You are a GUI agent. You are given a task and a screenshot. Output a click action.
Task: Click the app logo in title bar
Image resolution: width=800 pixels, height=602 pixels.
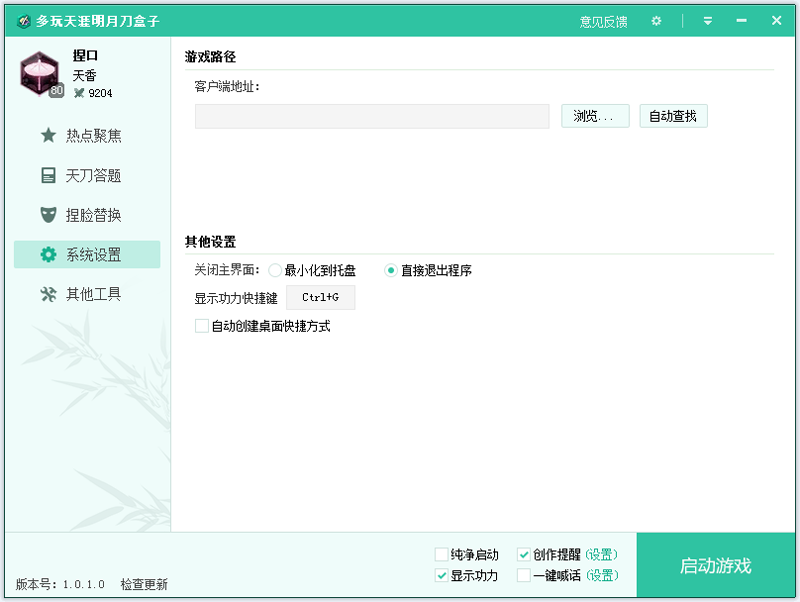22,21
